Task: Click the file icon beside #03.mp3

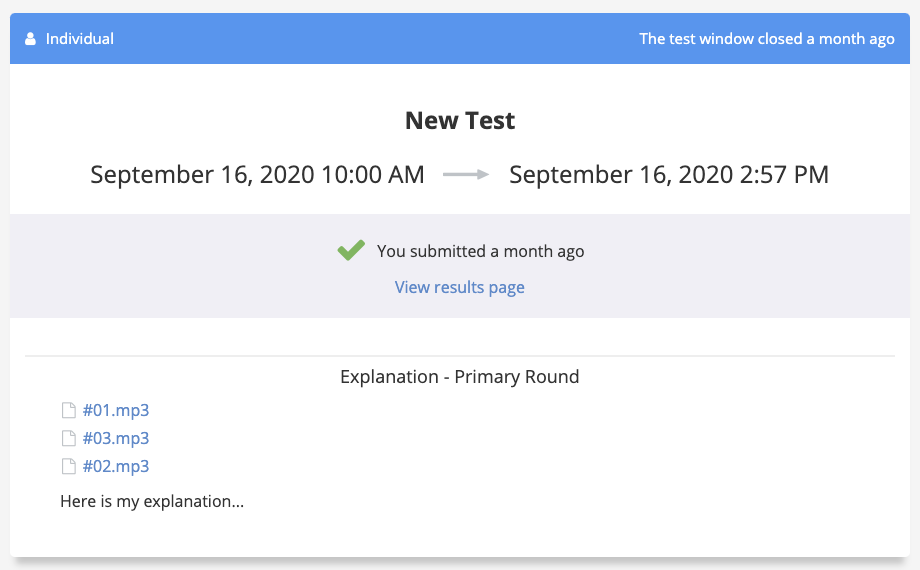Action: [x=69, y=438]
